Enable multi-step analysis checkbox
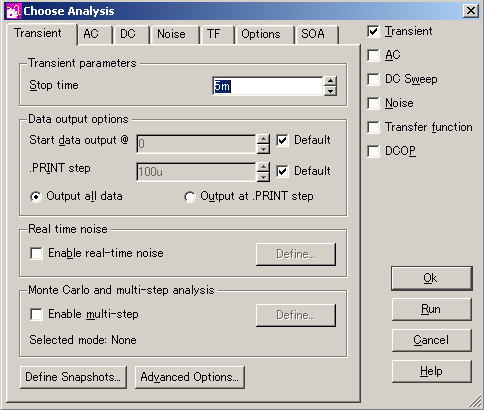This screenshot has height=410, width=484. pyautogui.click(x=36, y=314)
